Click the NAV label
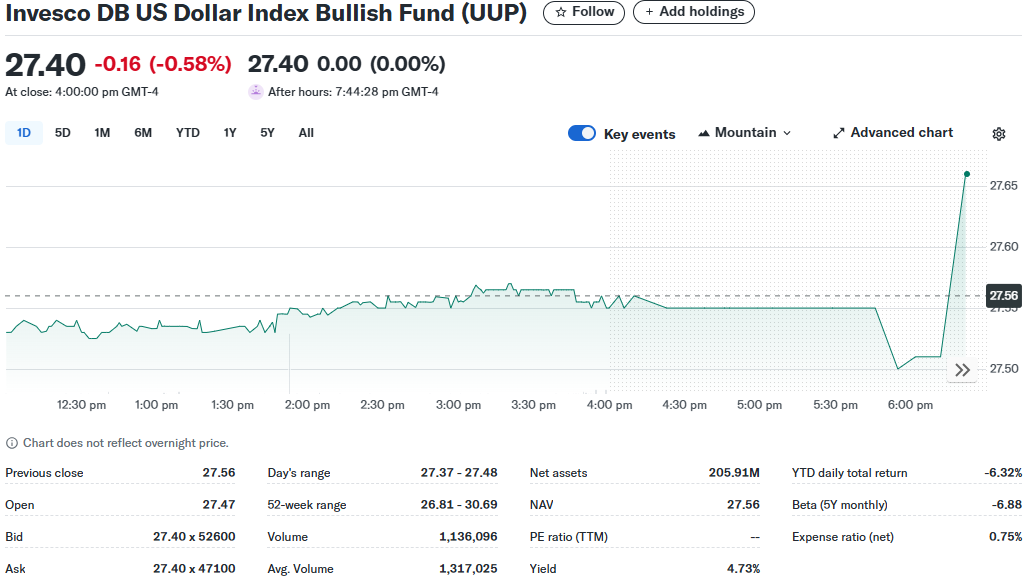 tap(542, 504)
